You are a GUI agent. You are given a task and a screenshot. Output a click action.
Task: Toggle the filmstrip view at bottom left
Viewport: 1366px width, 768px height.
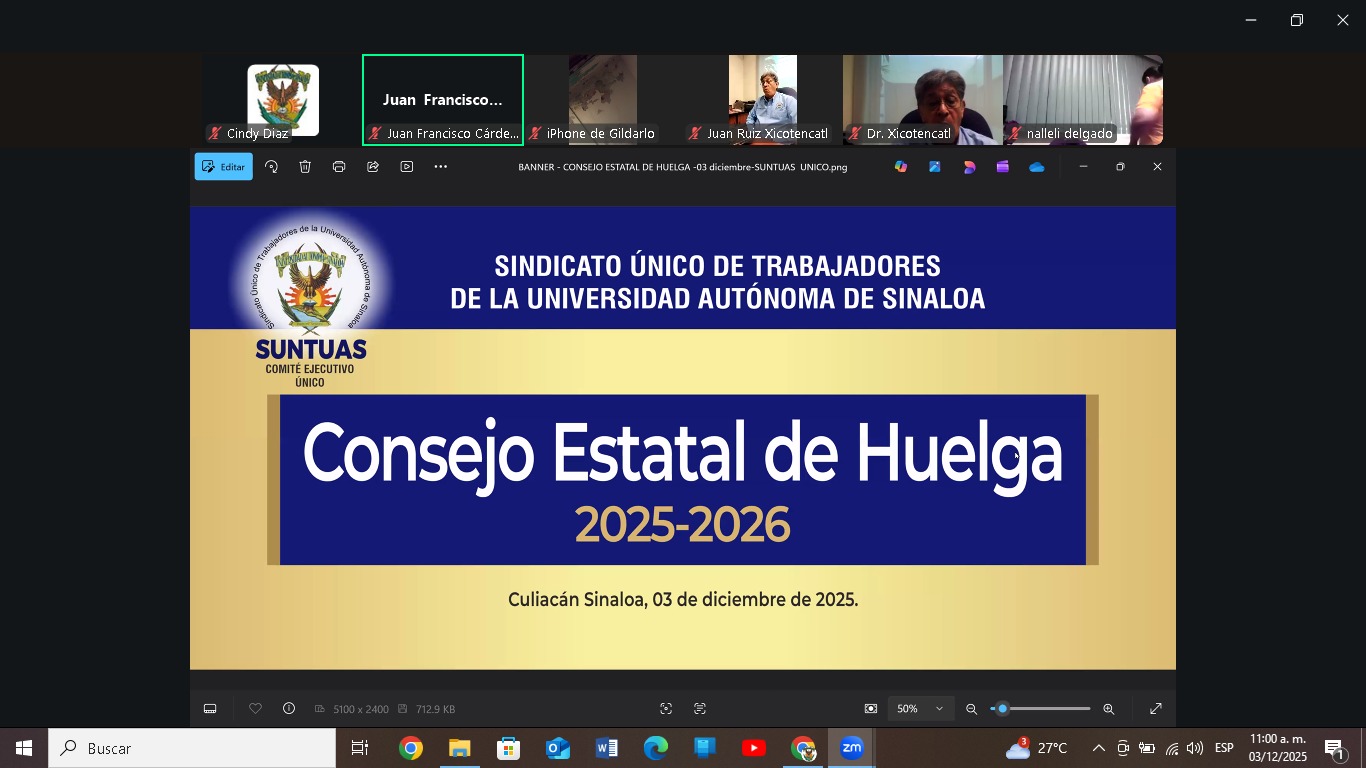pos(210,709)
